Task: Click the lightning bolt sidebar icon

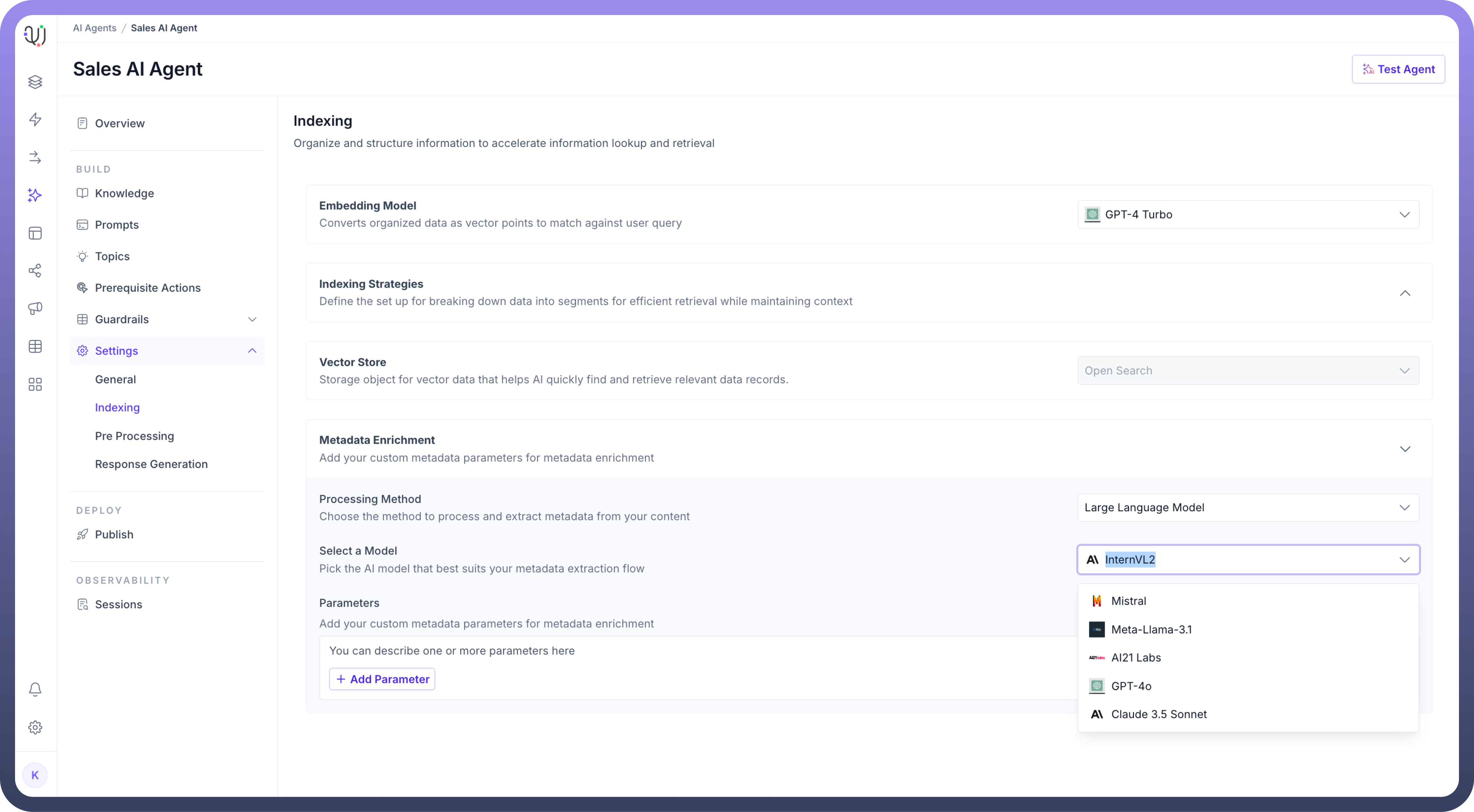Action: 35,119
